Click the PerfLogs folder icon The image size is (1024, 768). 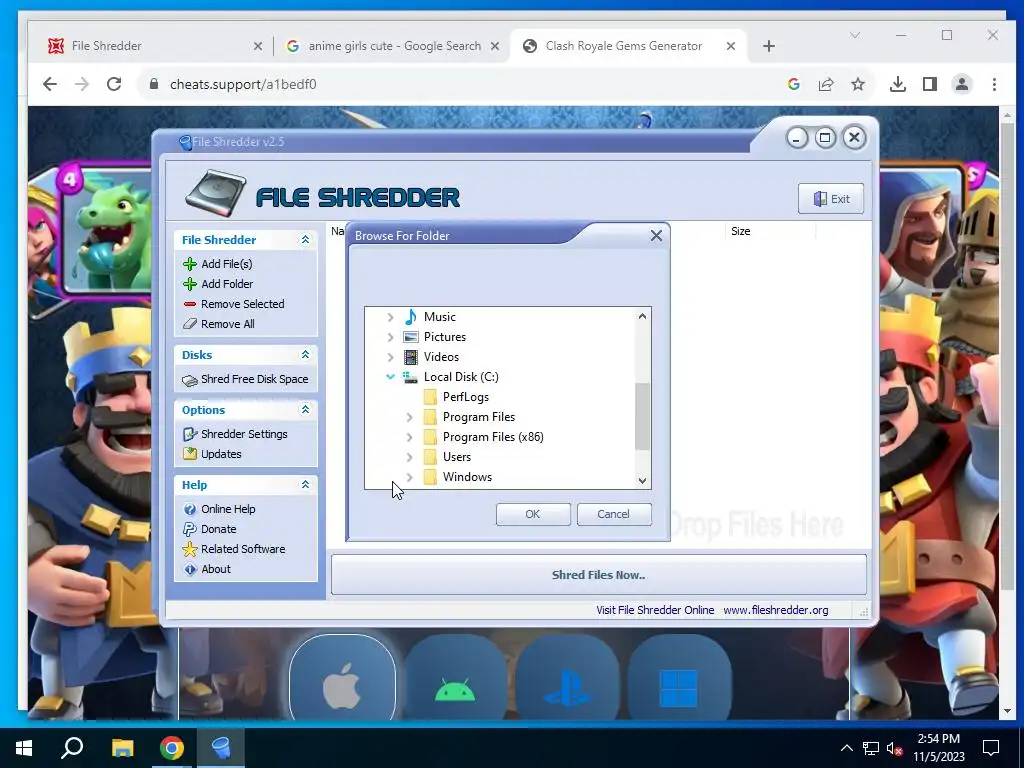430,397
